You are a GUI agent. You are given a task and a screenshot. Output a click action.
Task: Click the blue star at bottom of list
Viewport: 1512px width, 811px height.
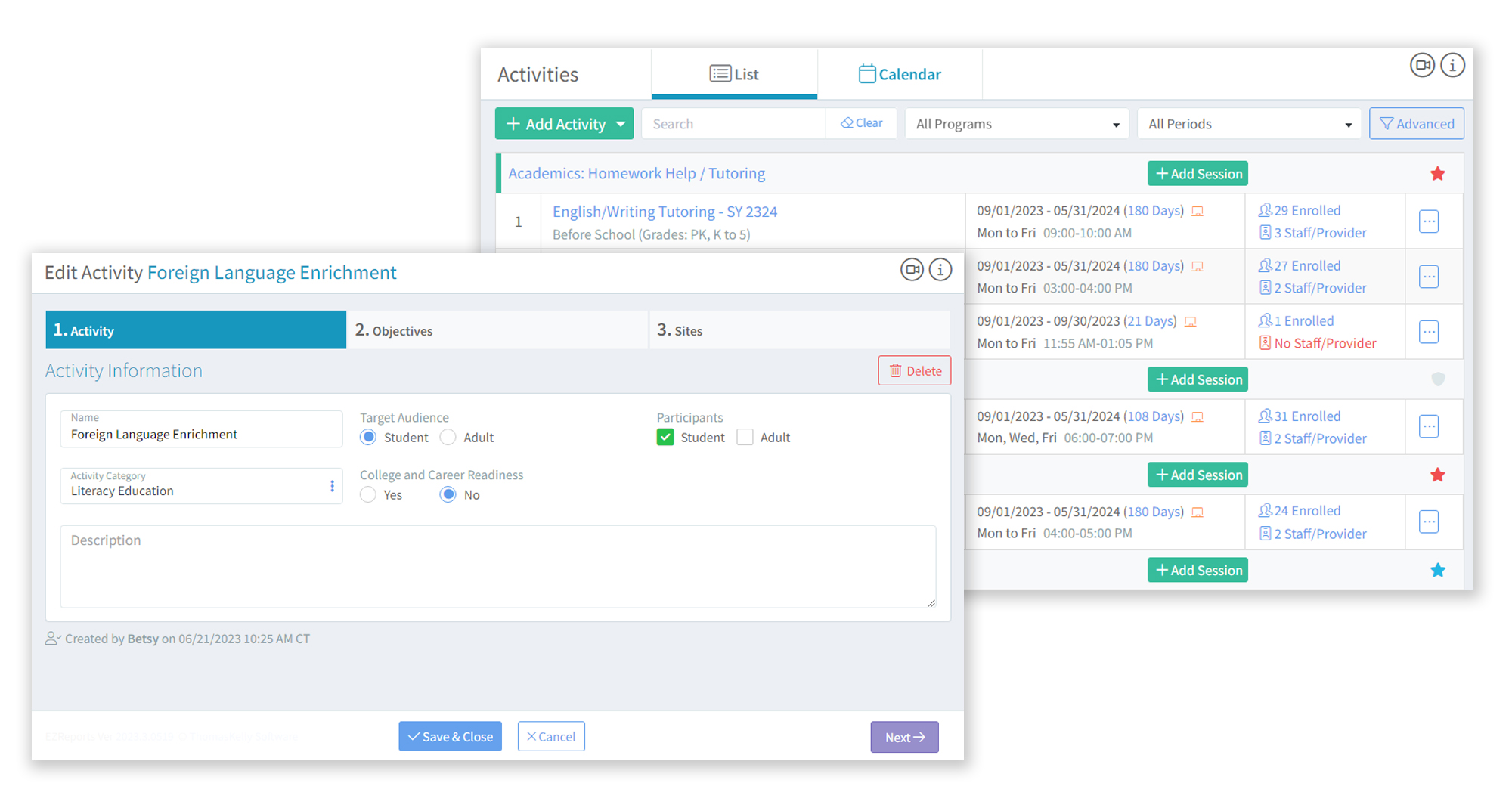point(1437,571)
